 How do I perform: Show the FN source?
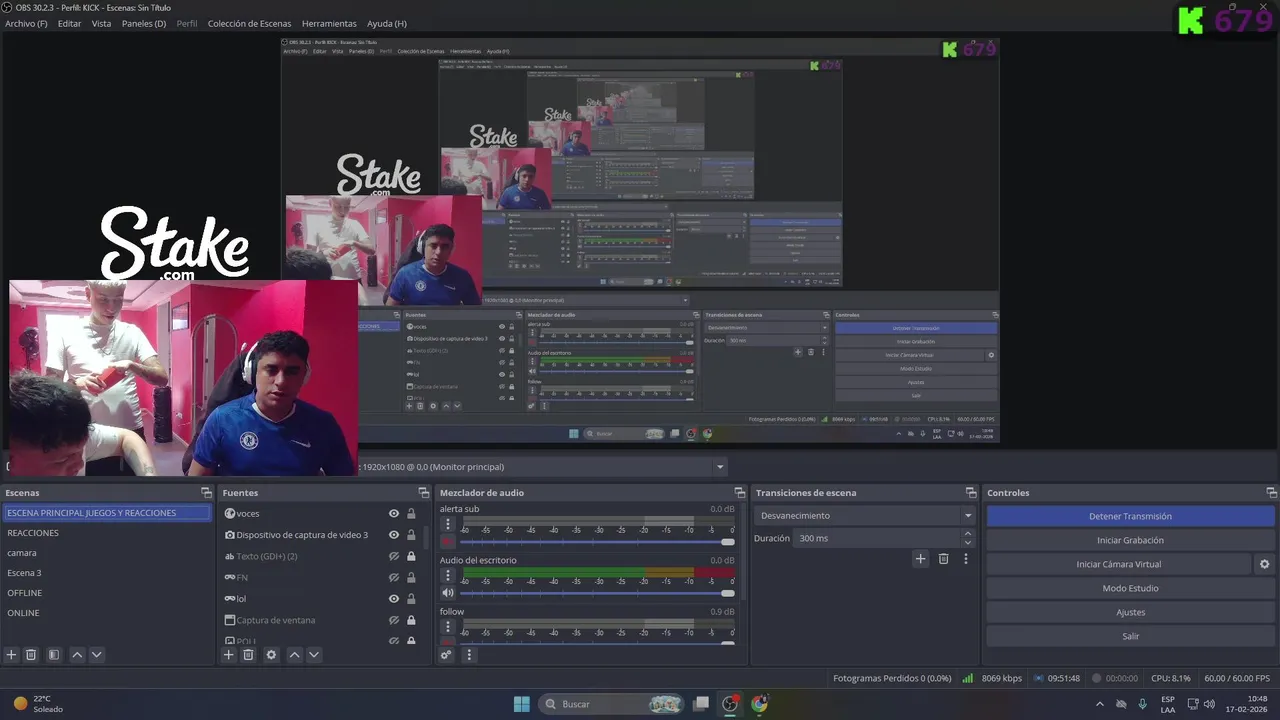point(394,578)
